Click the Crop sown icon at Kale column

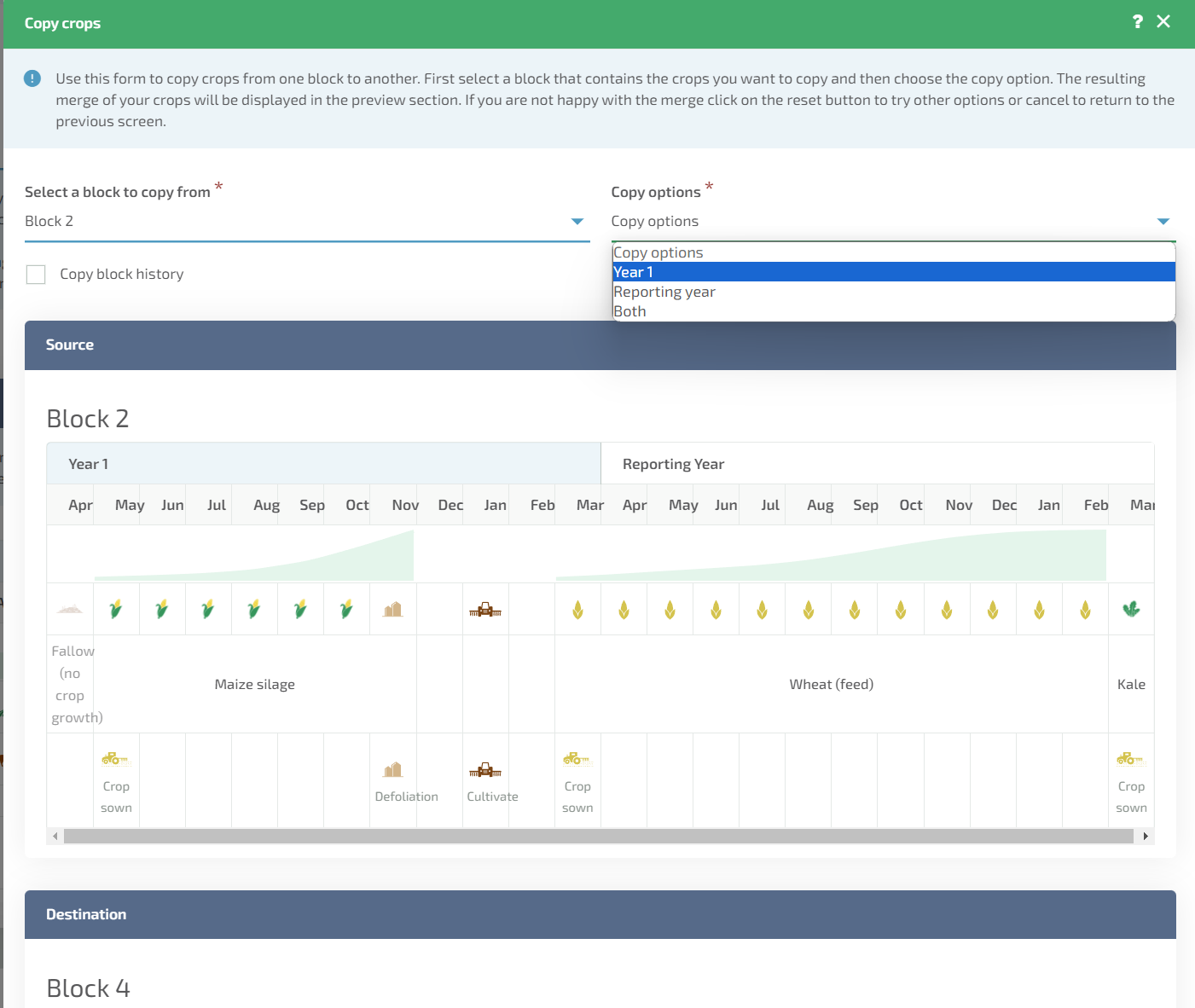(1131, 758)
